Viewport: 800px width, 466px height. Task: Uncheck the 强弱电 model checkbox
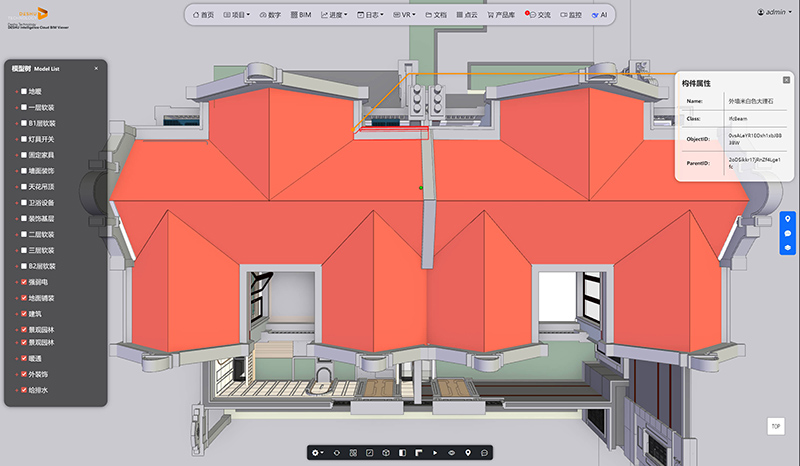click(23, 282)
